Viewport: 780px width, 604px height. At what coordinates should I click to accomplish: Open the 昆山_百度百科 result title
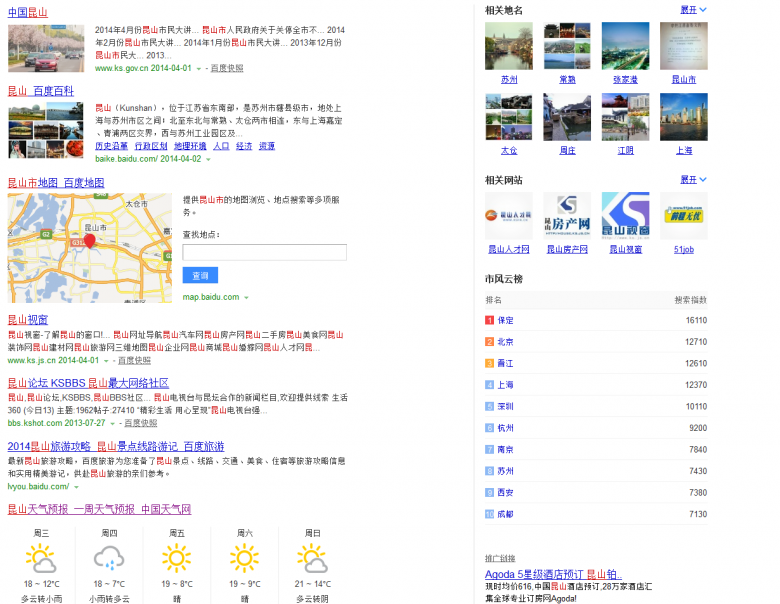click(41, 91)
